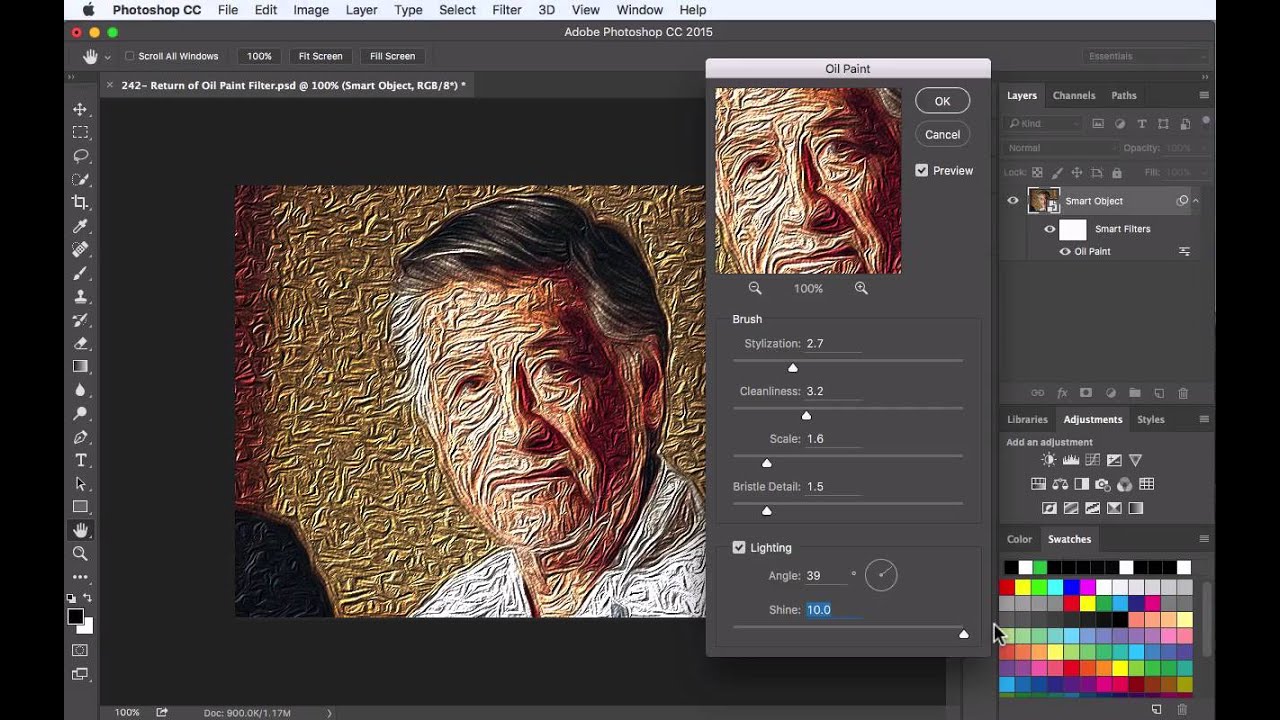Enable Scroll All Windows checkbox

(x=130, y=56)
